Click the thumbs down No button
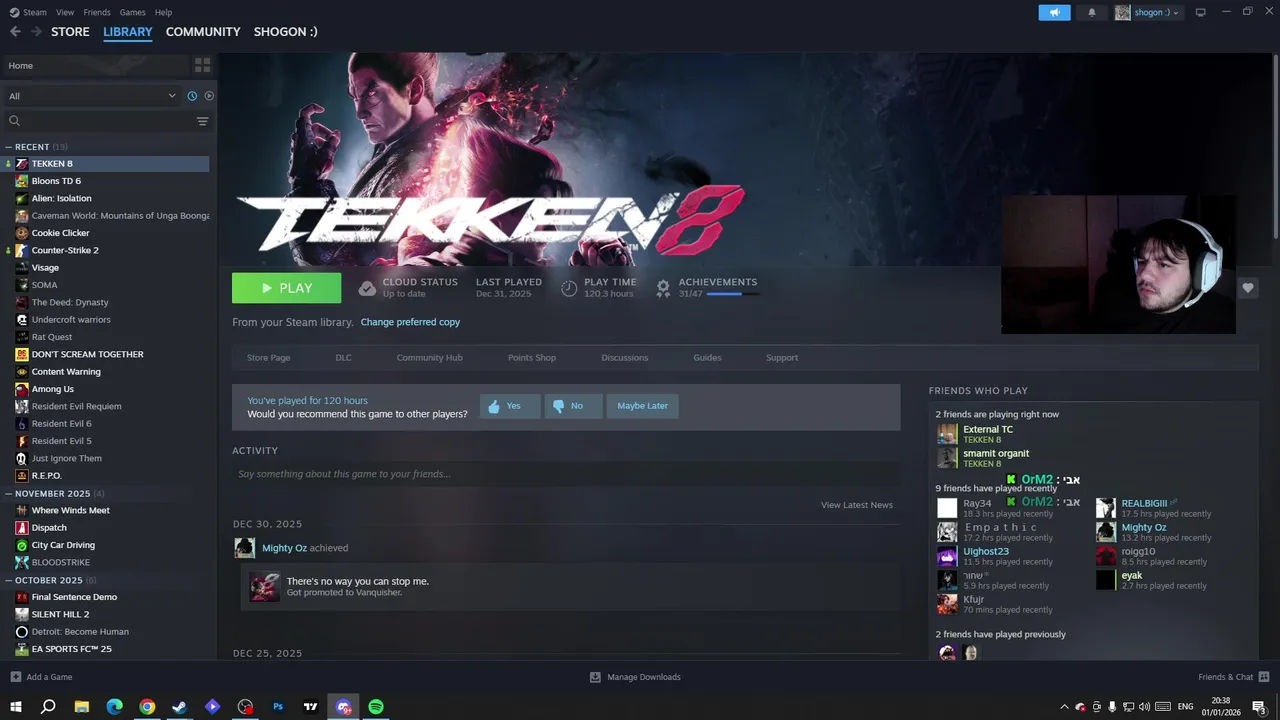 click(573, 406)
